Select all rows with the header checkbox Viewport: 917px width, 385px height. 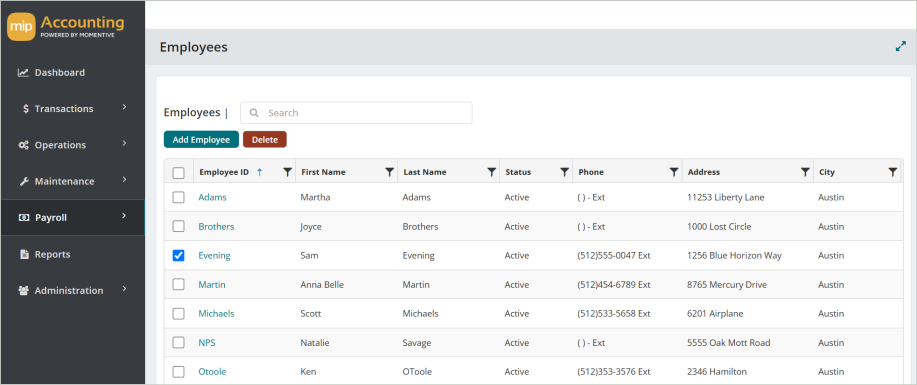178,173
